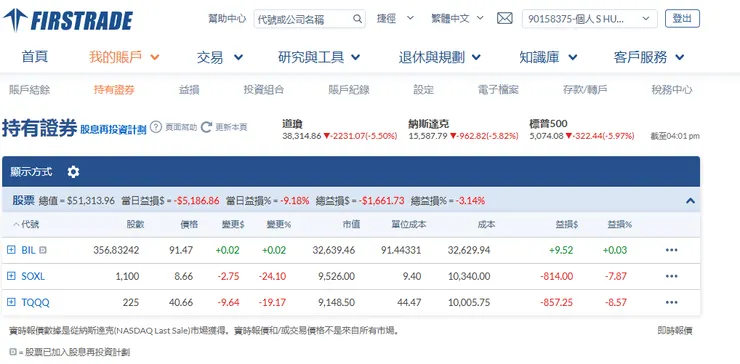Click the 更新本頁 link text
This screenshot has width=740, height=364.
231,127
